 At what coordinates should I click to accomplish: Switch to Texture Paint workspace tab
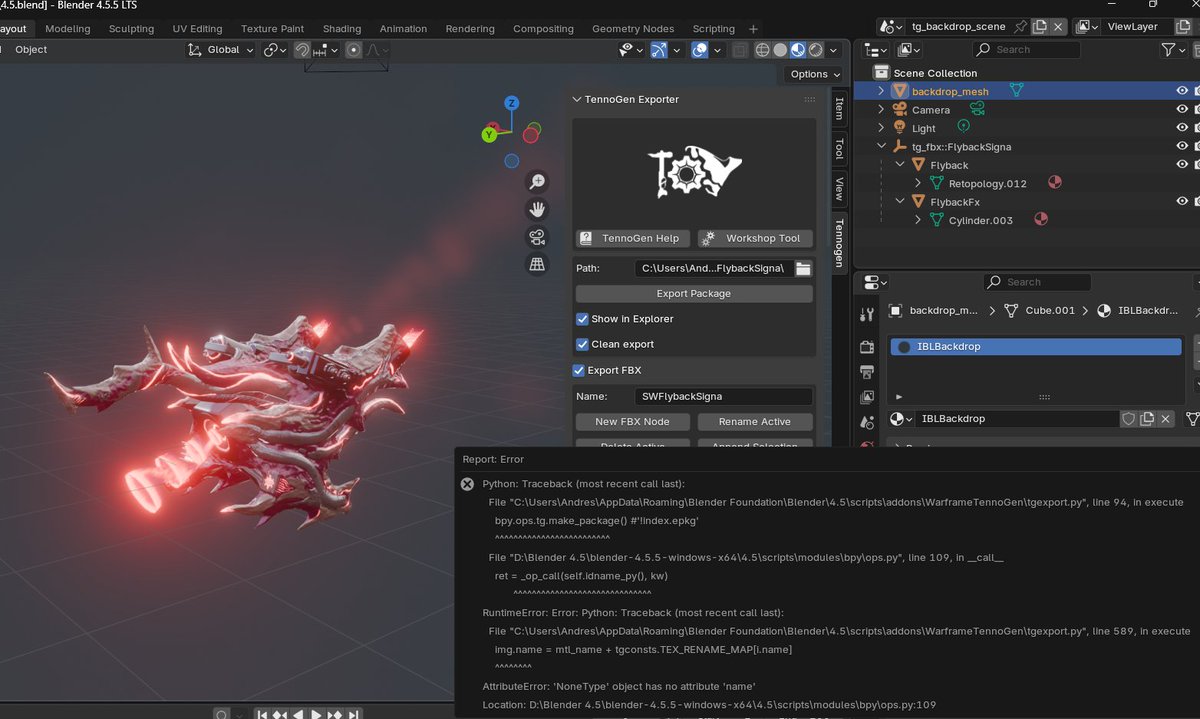pyautogui.click(x=272, y=29)
